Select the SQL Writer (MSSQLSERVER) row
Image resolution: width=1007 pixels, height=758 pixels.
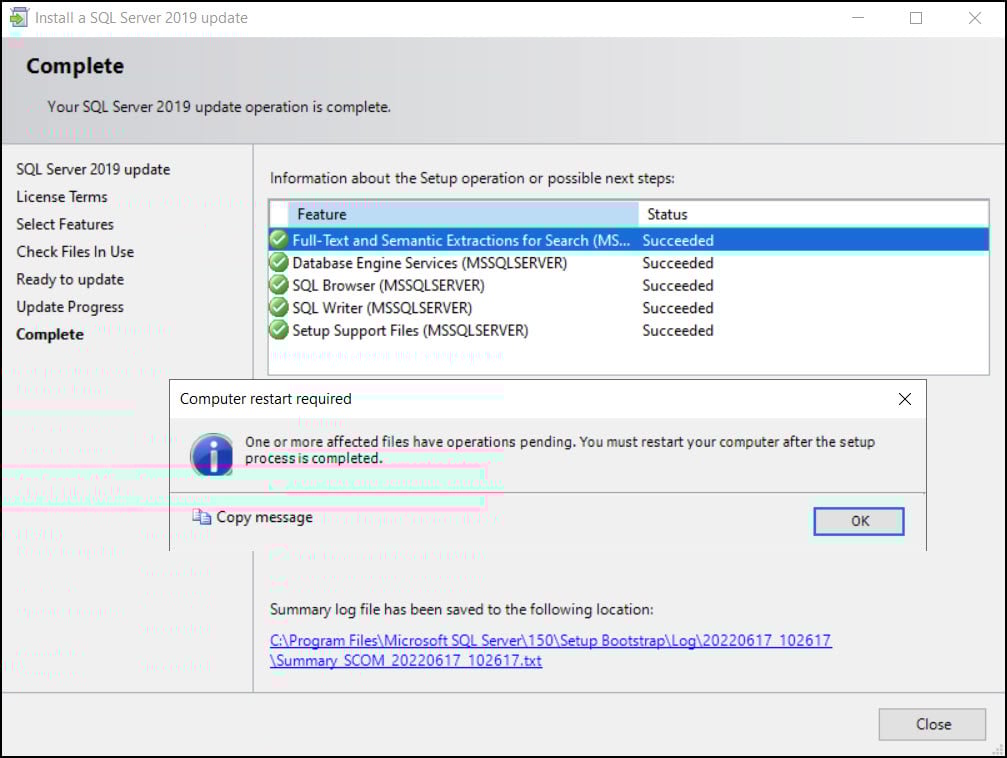tap(629, 308)
